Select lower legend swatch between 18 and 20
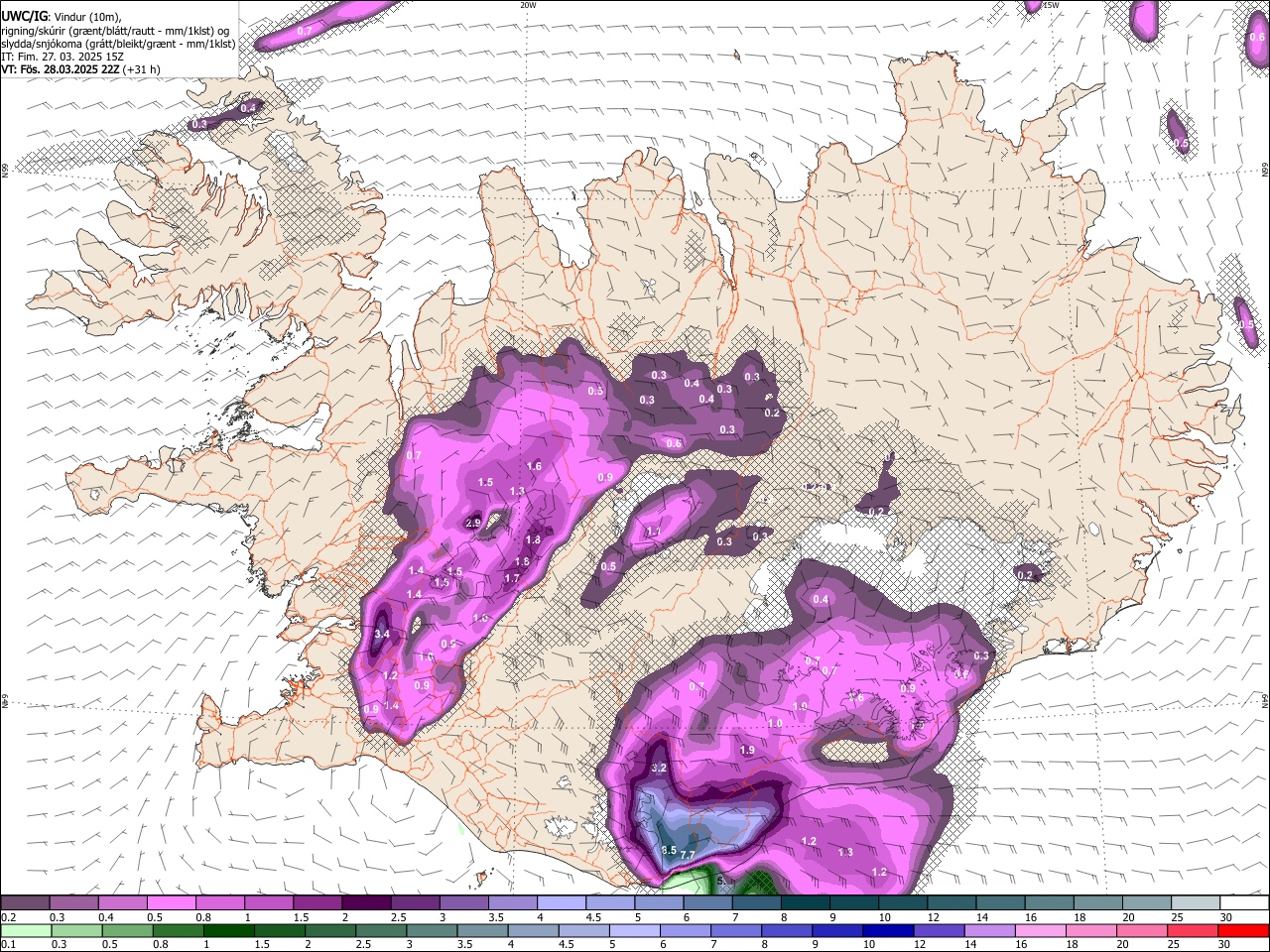This screenshot has height=952, width=1270. tap(1089, 930)
